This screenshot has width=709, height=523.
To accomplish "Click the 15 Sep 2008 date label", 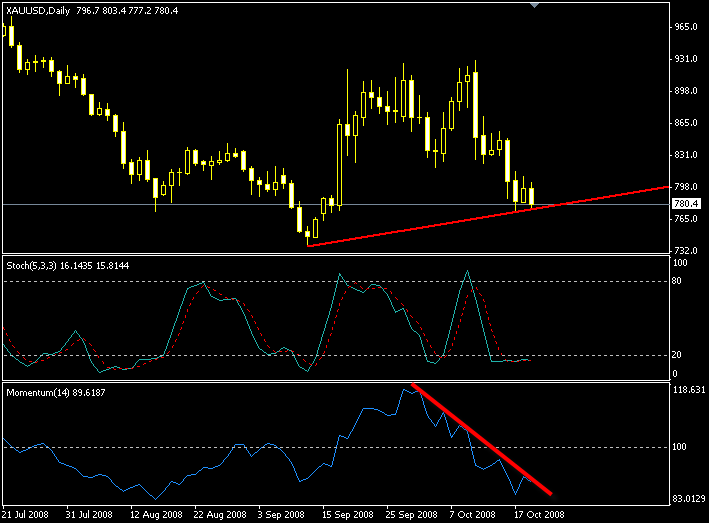I will (x=348, y=514).
